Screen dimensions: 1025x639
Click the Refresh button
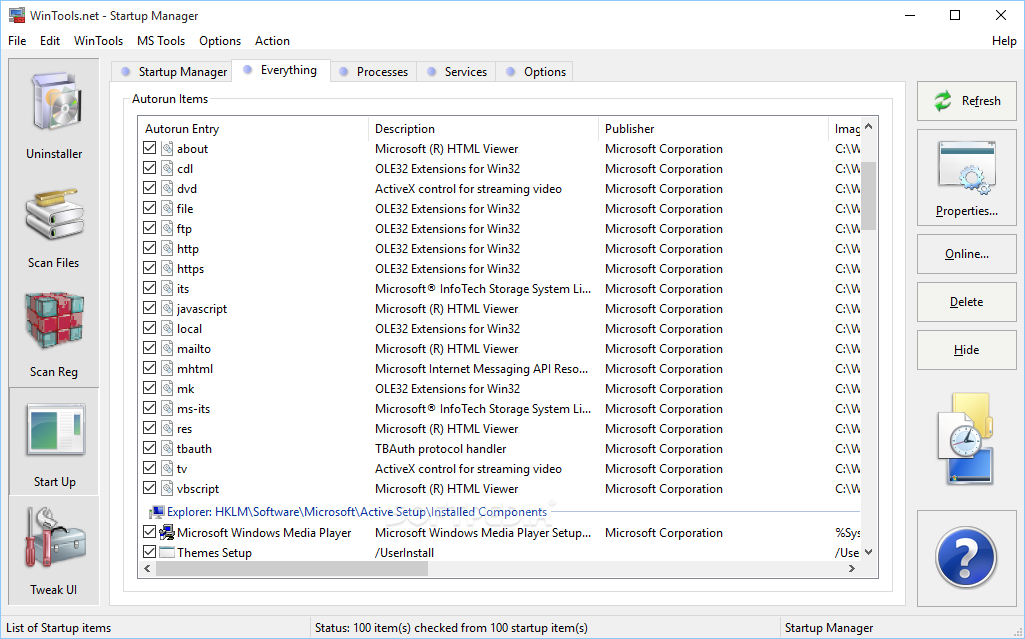tap(967, 101)
